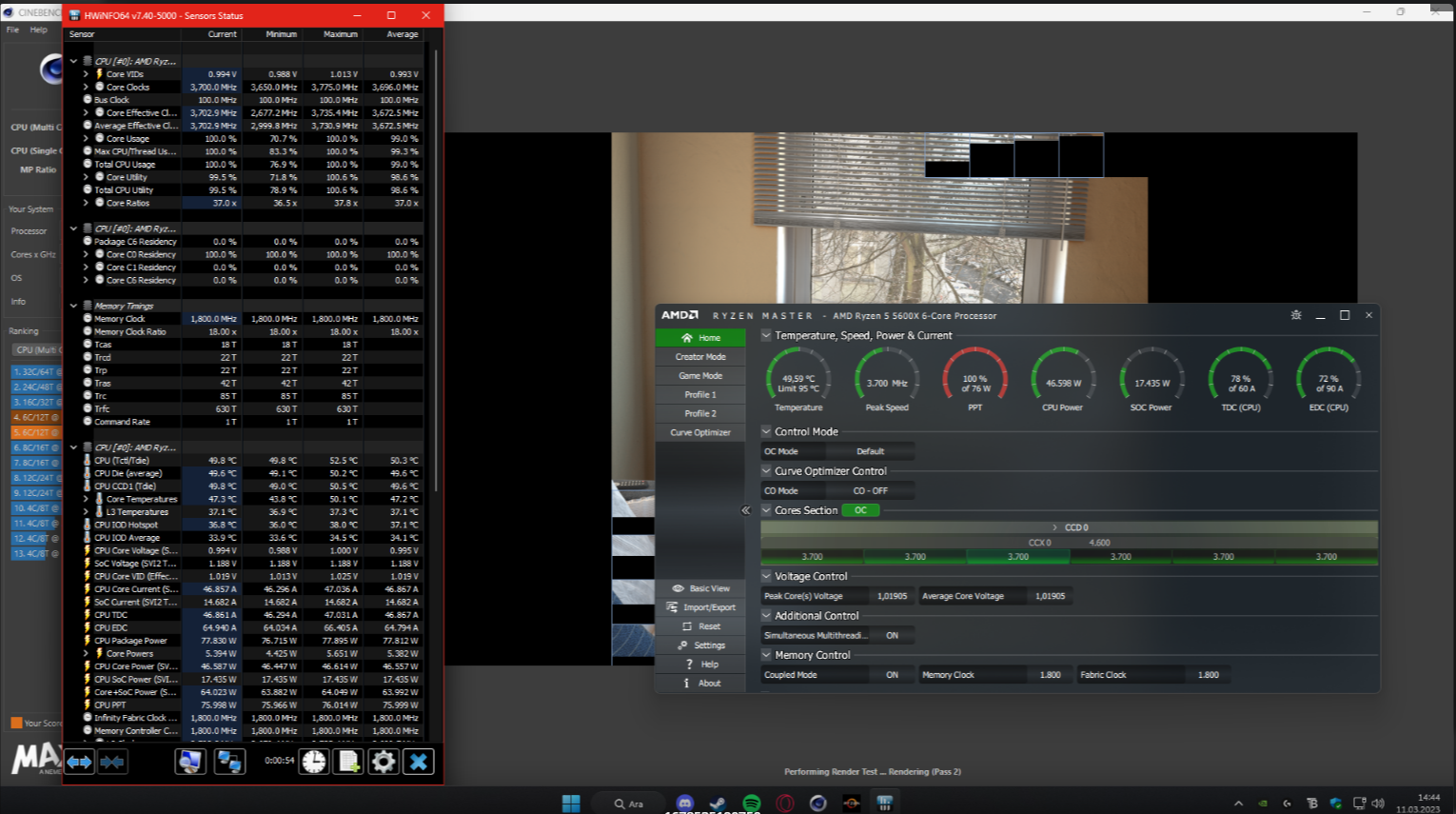The image size is (1456, 814).
Task: Collapse the Memory Control section
Action: point(766,655)
